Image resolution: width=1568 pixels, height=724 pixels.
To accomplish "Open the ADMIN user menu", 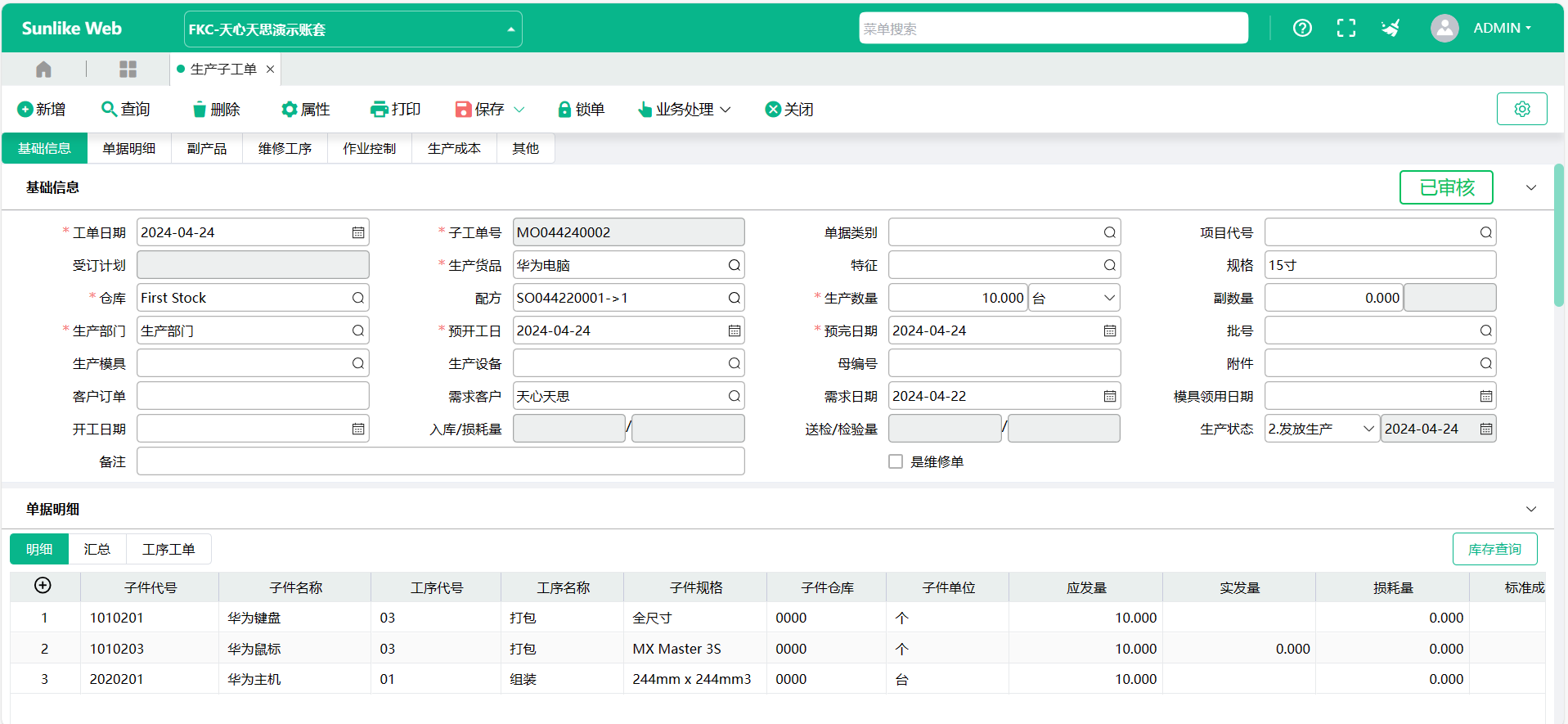I will coord(1502,28).
